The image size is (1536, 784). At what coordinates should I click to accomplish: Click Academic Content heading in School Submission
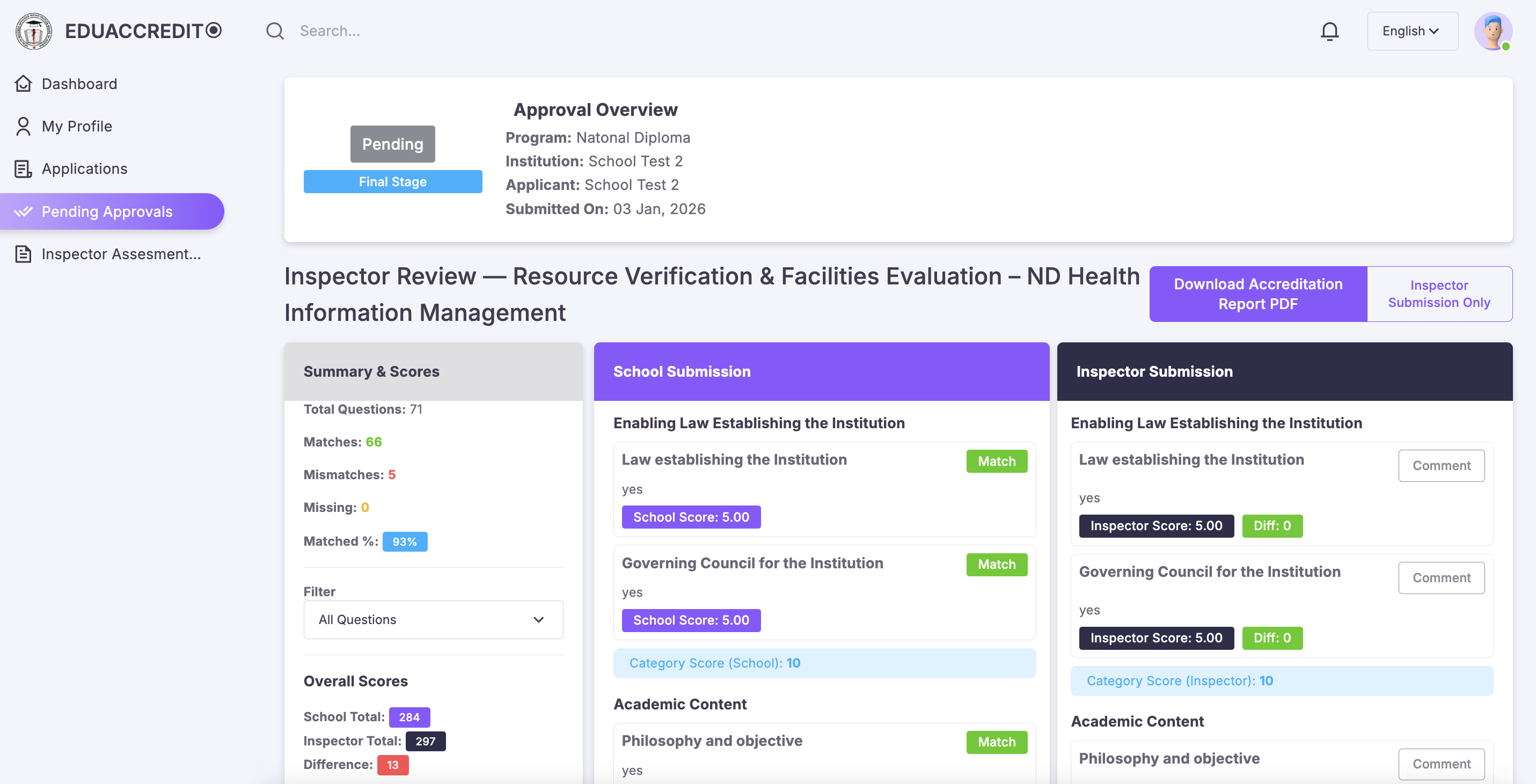(680, 704)
